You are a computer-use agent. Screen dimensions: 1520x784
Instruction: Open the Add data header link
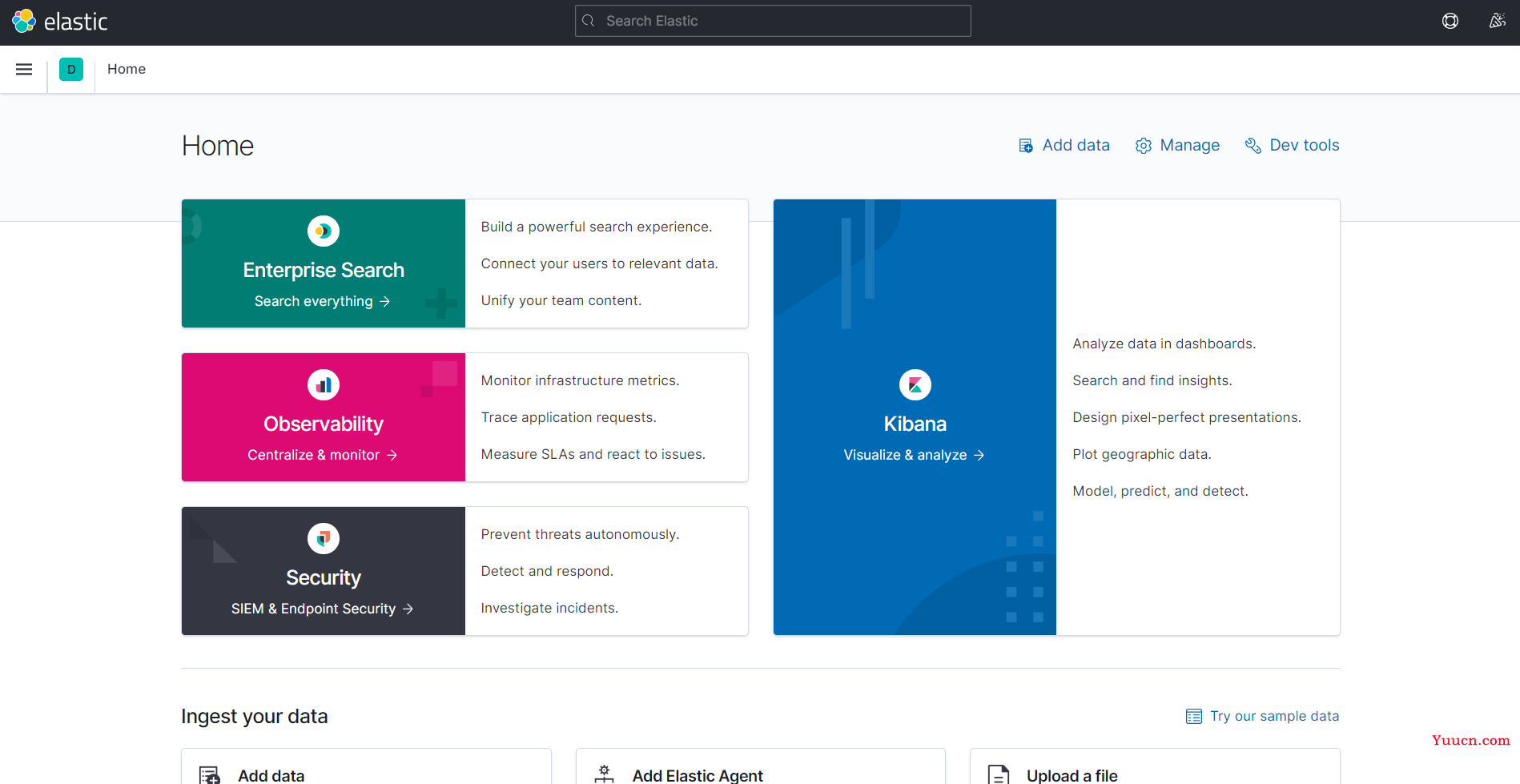(1064, 145)
